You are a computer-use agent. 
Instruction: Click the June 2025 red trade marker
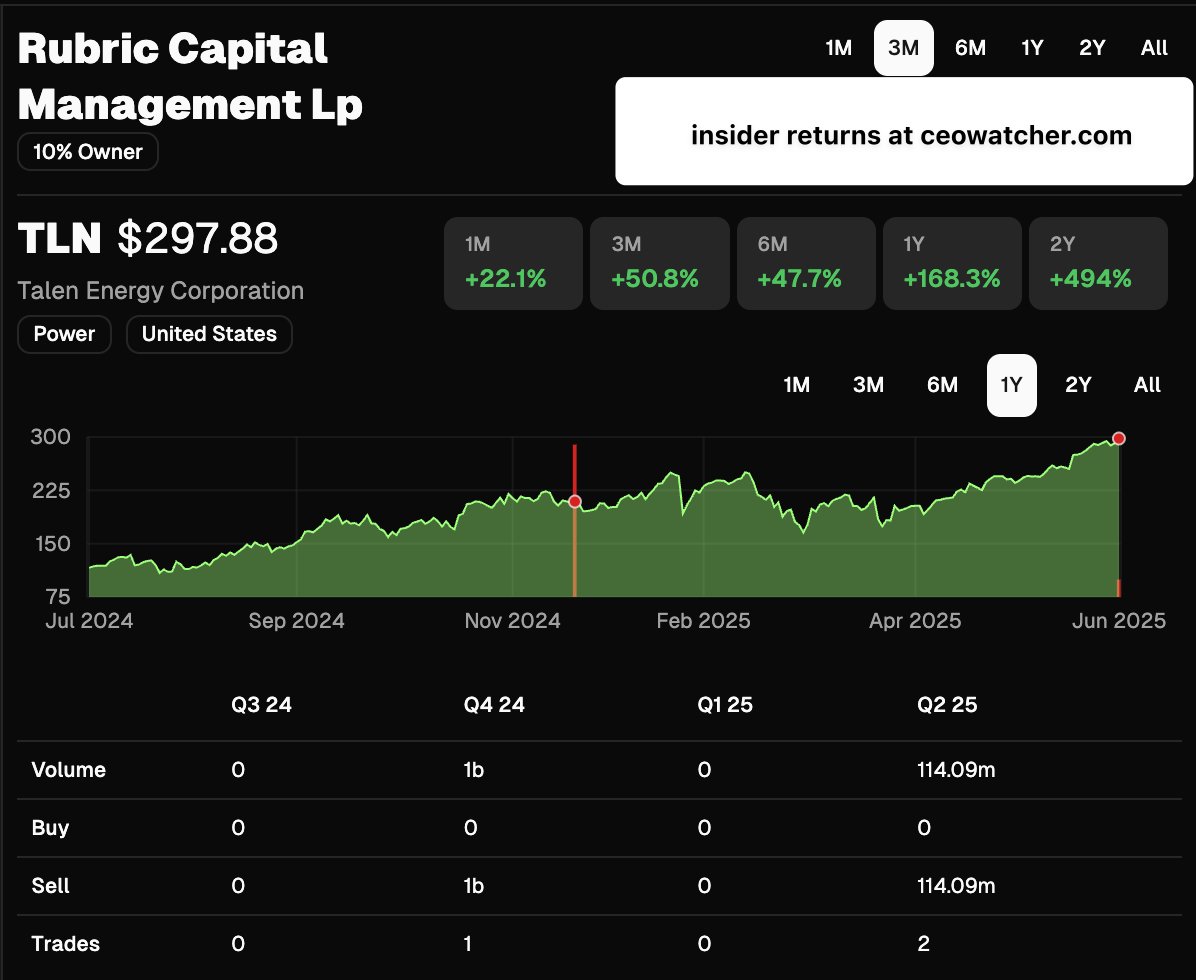click(1119, 439)
